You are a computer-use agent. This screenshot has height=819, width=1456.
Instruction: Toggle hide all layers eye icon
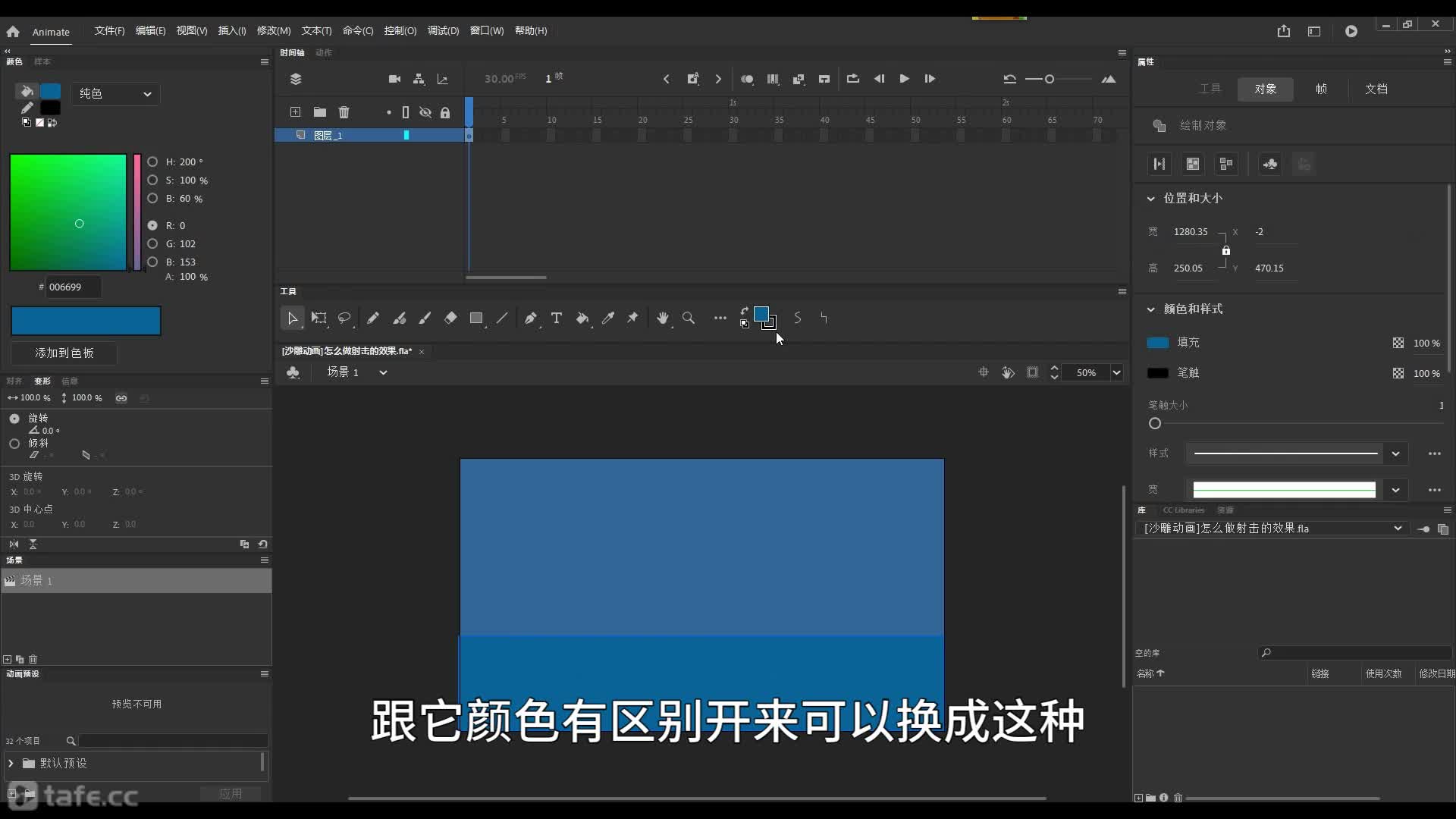(x=425, y=112)
